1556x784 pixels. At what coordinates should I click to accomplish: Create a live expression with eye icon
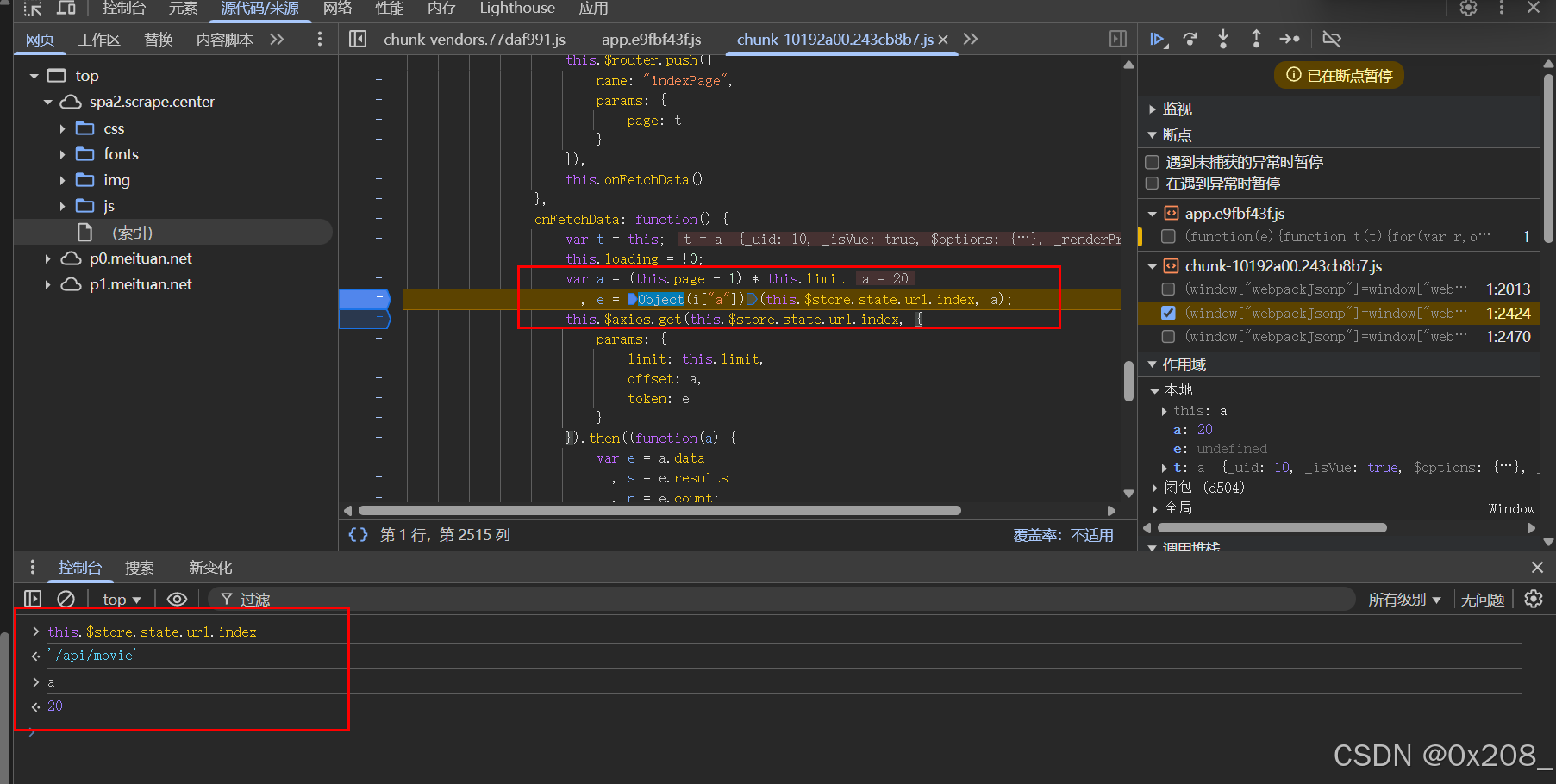click(177, 599)
